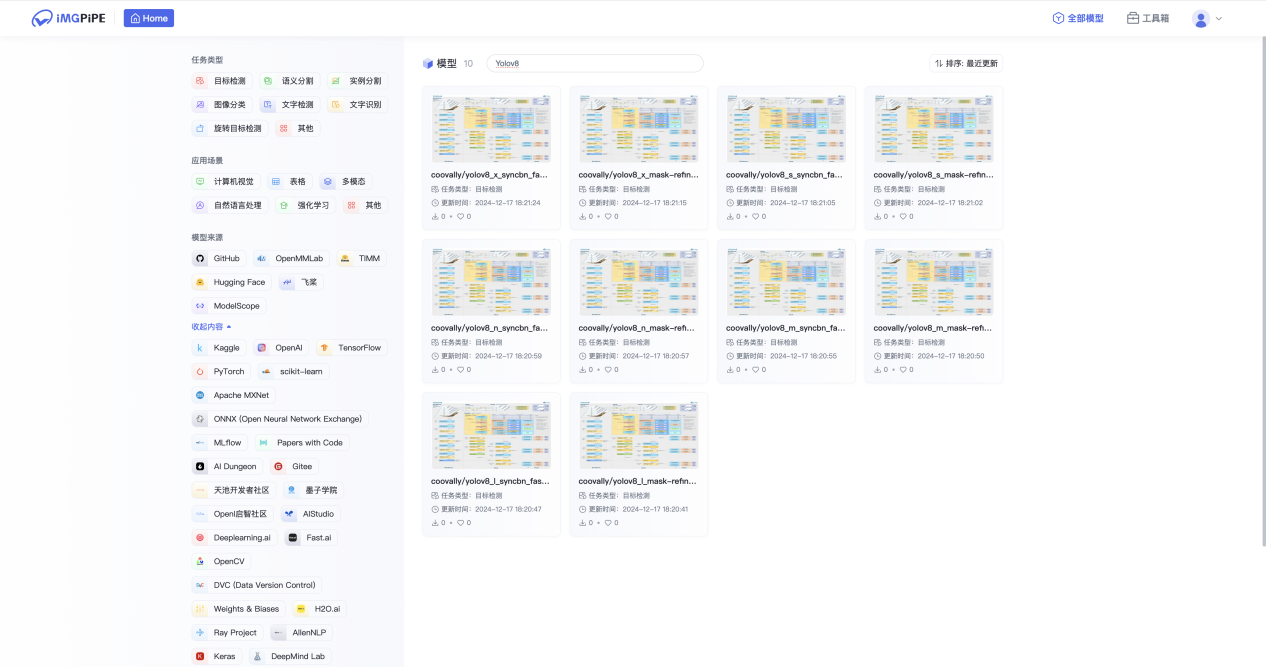Select the 语义分割 task type filter
Screen dimensions: 1266x667
coord(288,81)
